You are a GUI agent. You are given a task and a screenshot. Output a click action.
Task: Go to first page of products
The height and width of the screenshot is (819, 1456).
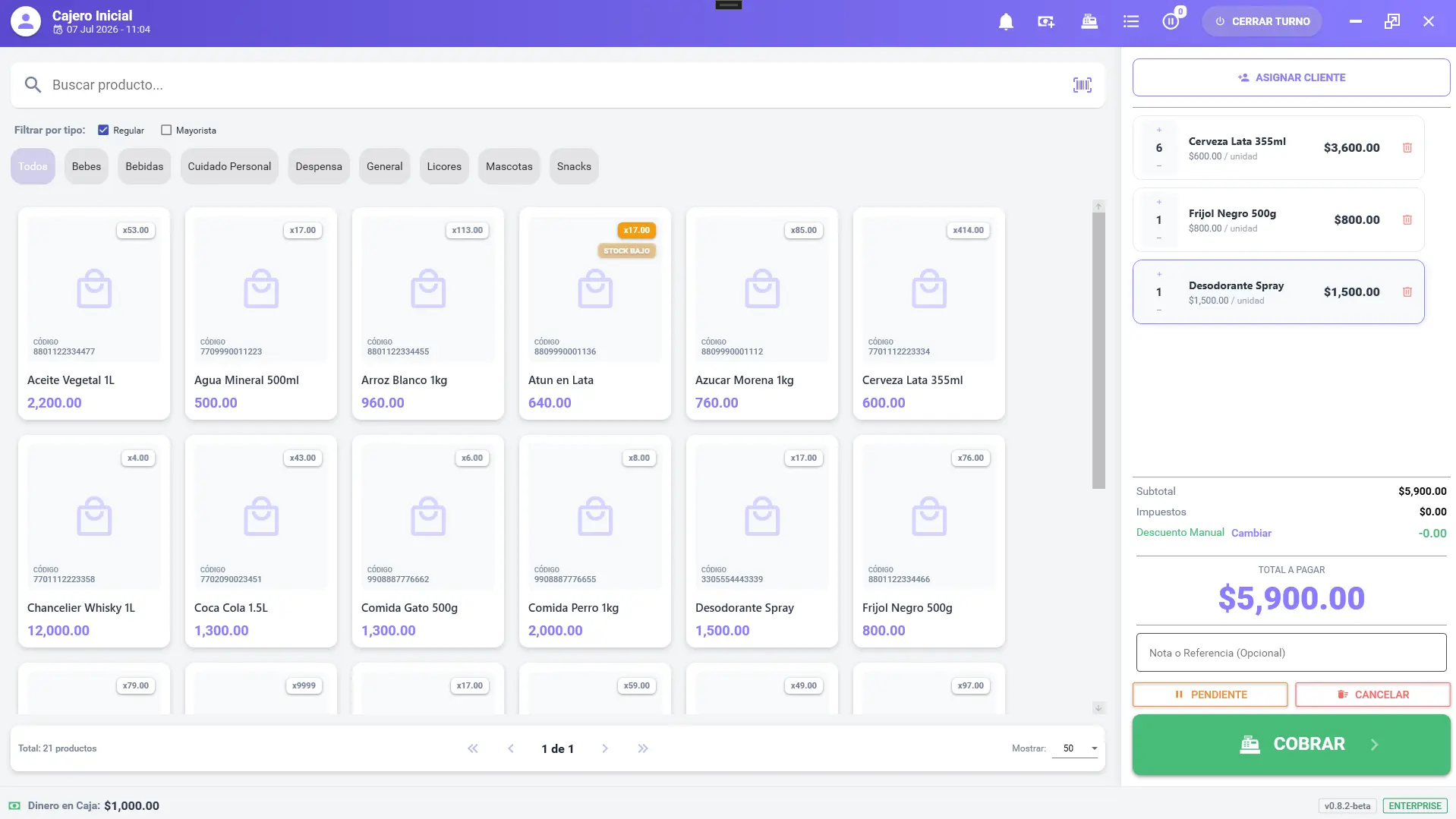tap(473, 748)
